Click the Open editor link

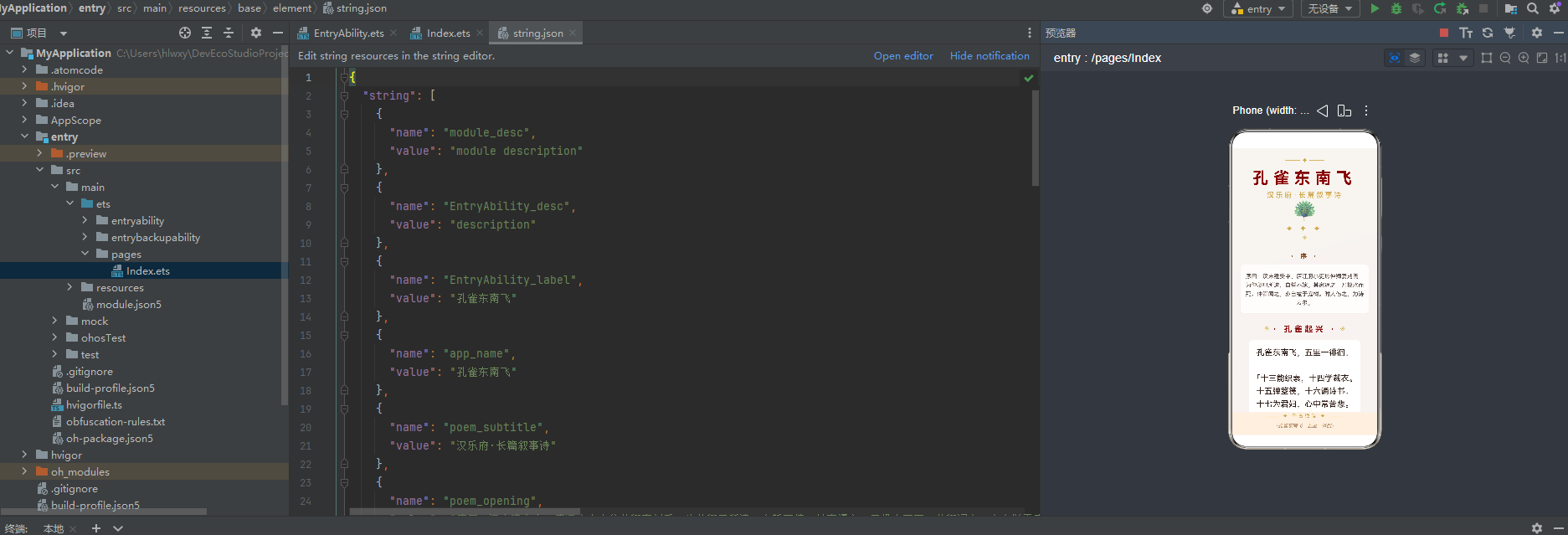[x=903, y=56]
